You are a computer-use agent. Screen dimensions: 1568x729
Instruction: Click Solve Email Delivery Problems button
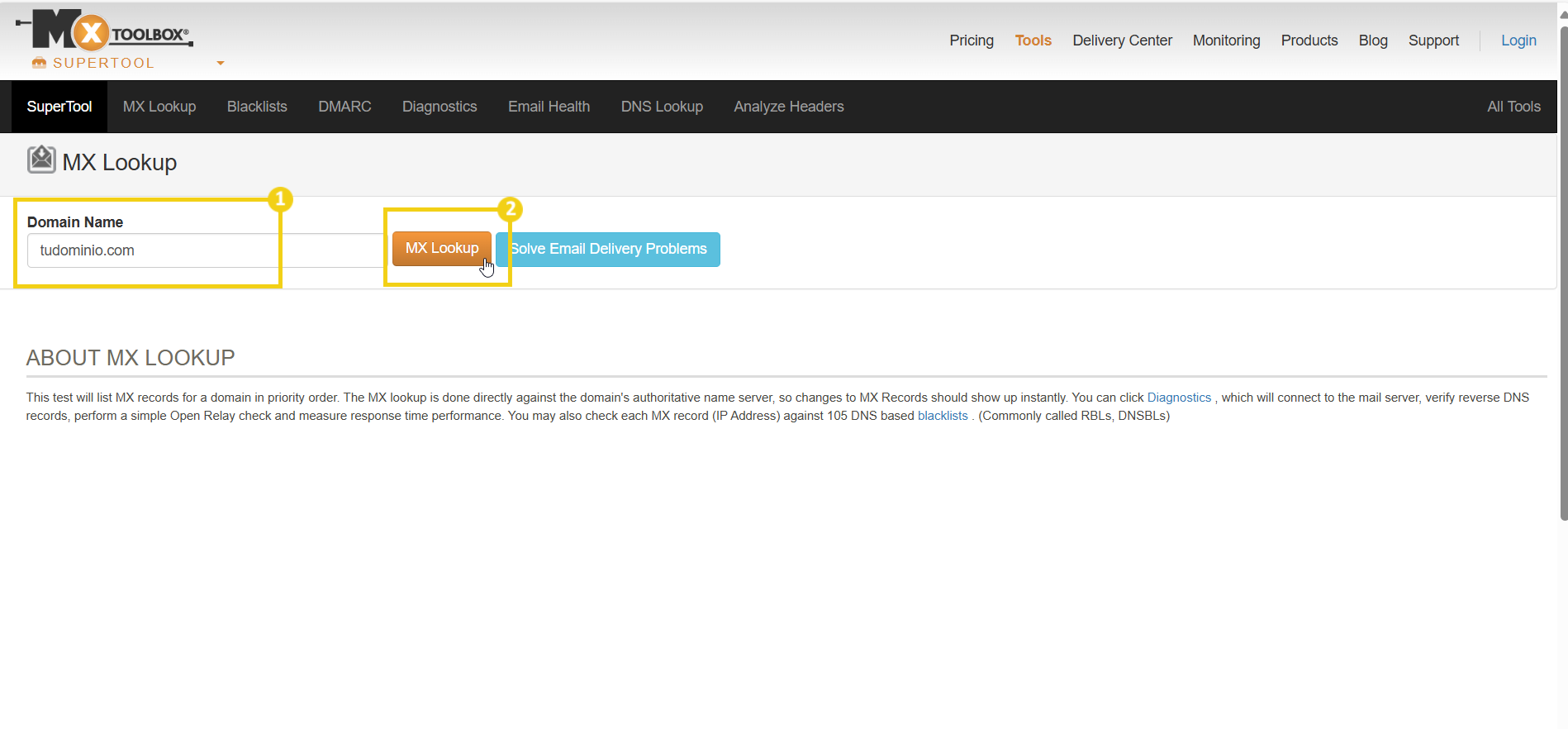pos(608,250)
